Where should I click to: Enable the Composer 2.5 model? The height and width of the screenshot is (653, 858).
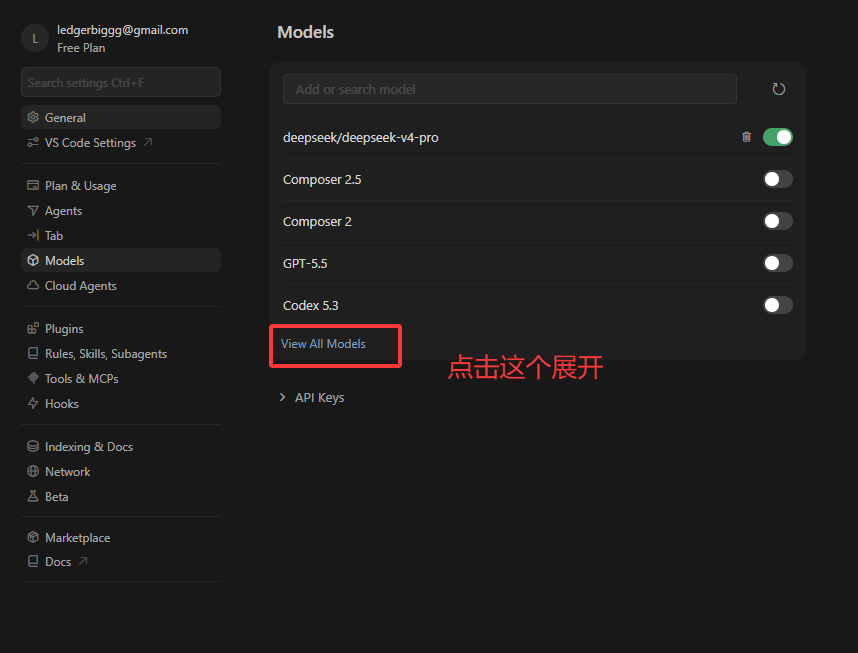click(x=778, y=179)
